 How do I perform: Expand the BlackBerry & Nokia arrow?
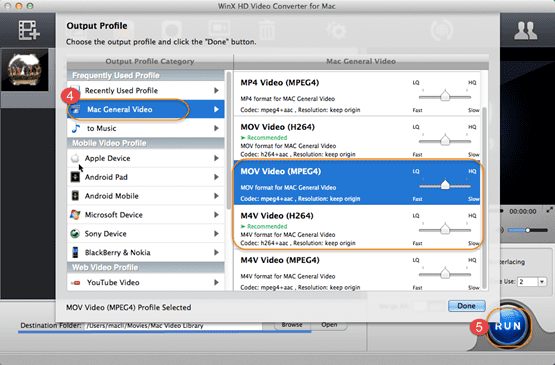pos(216,252)
